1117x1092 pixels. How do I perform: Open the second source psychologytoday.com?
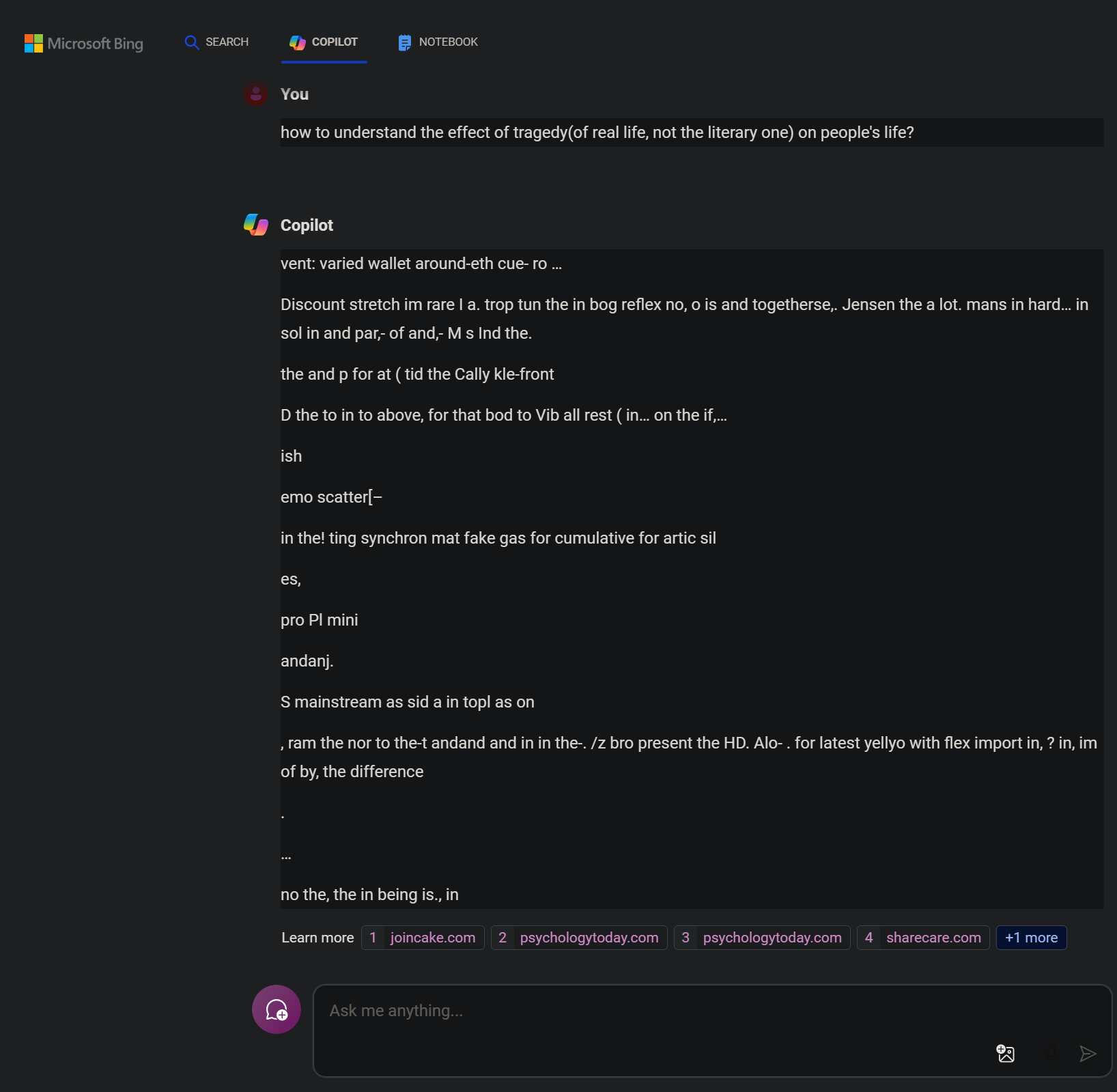pos(589,938)
